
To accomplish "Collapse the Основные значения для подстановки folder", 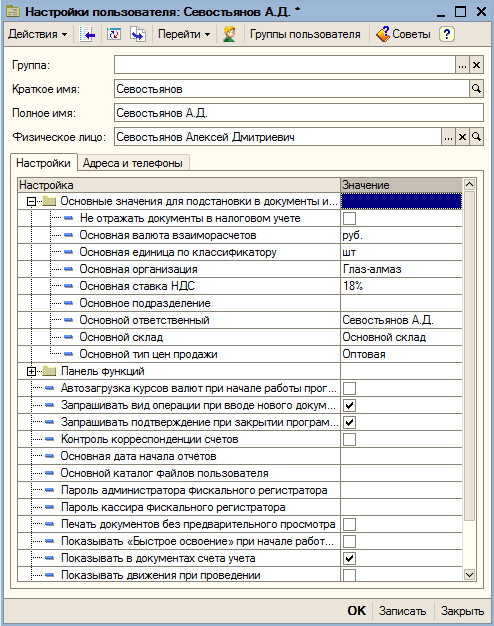I will click(x=31, y=202).
